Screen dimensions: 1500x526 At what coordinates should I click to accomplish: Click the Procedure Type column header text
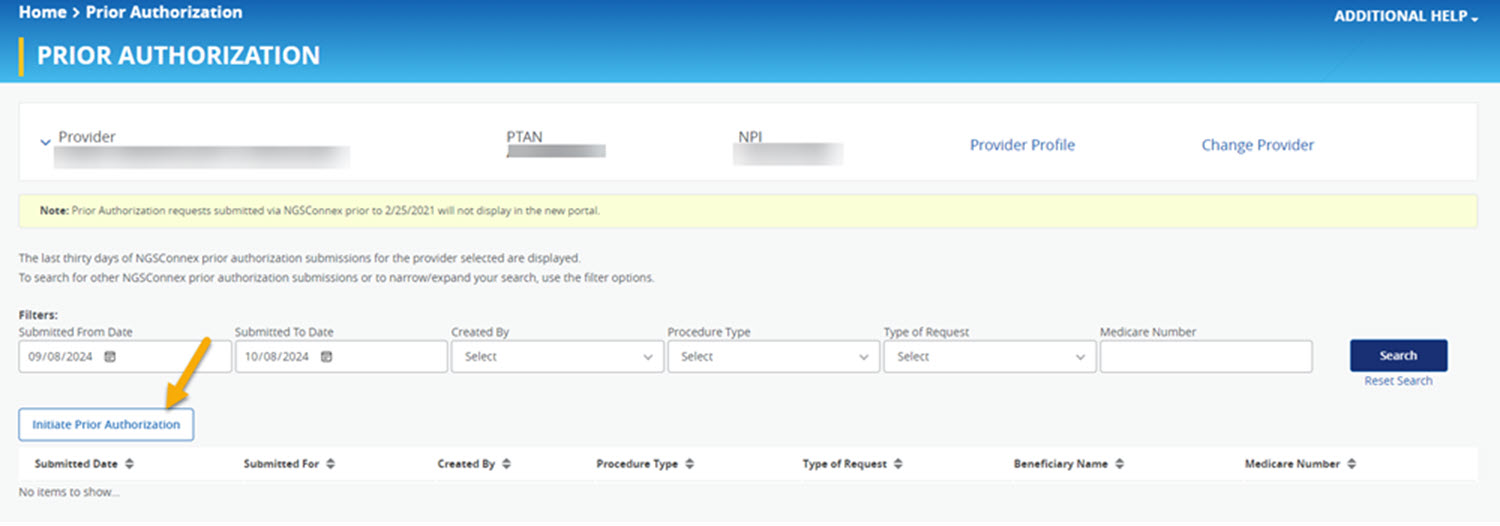[x=637, y=464]
